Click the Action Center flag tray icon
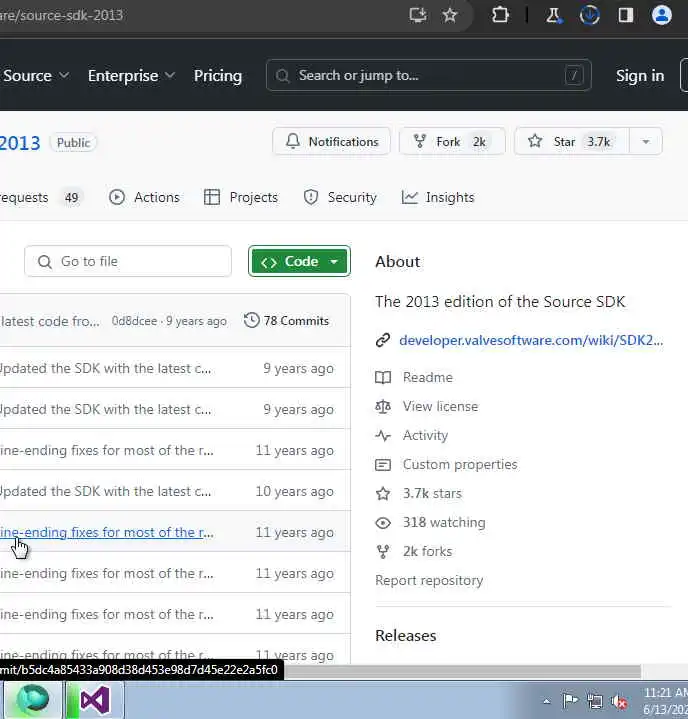 click(570, 701)
